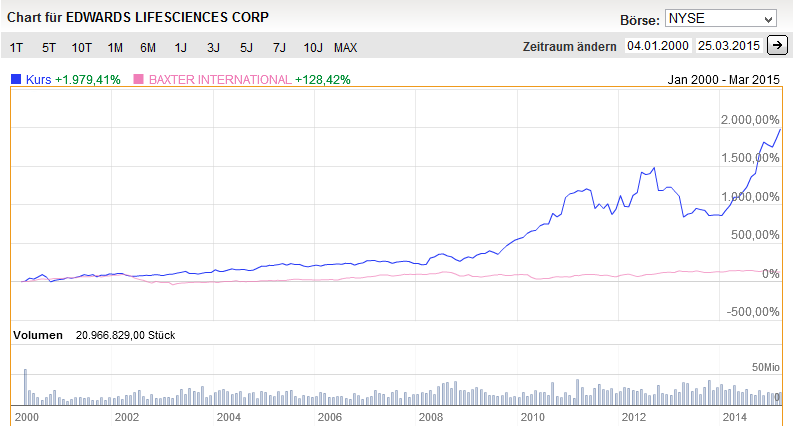Select the 1T time range

pos(16,47)
